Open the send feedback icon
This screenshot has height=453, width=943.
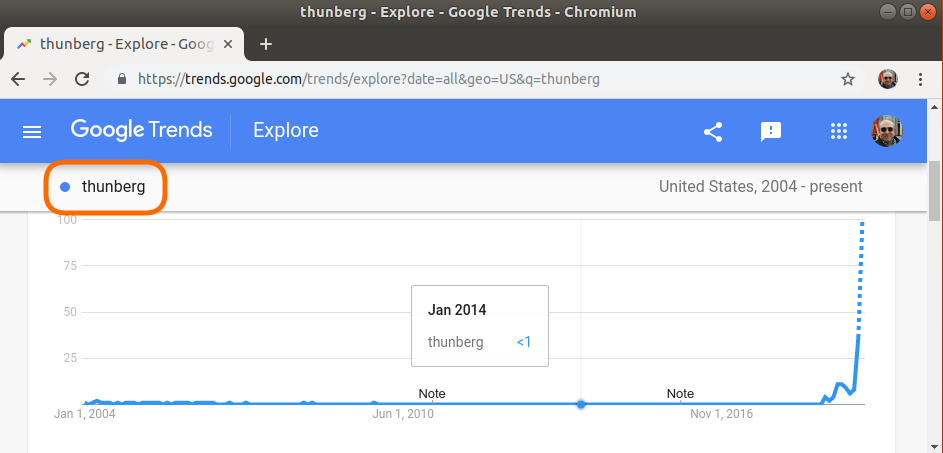point(770,132)
